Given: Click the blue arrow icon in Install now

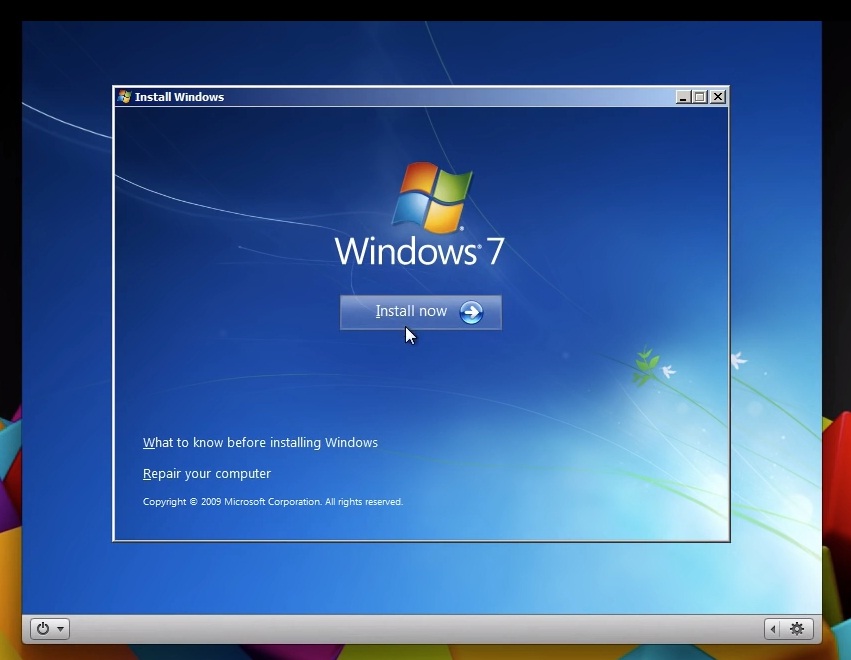Looking at the screenshot, I should pyautogui.click(x=471, y=313).
